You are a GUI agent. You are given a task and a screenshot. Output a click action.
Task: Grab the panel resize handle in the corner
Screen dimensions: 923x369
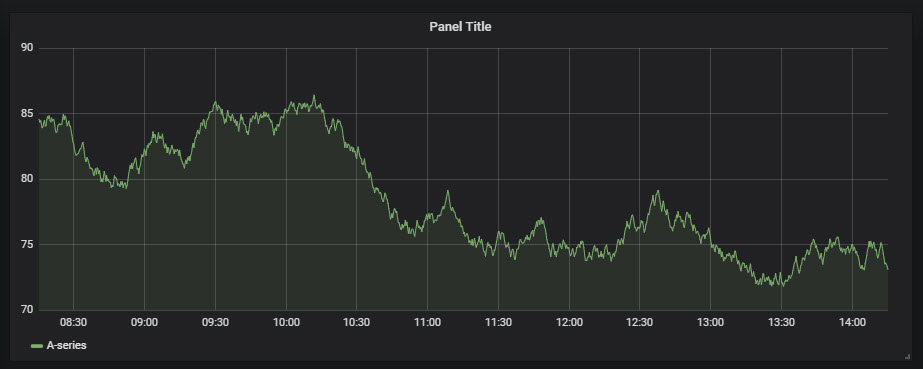pos(907,356)
